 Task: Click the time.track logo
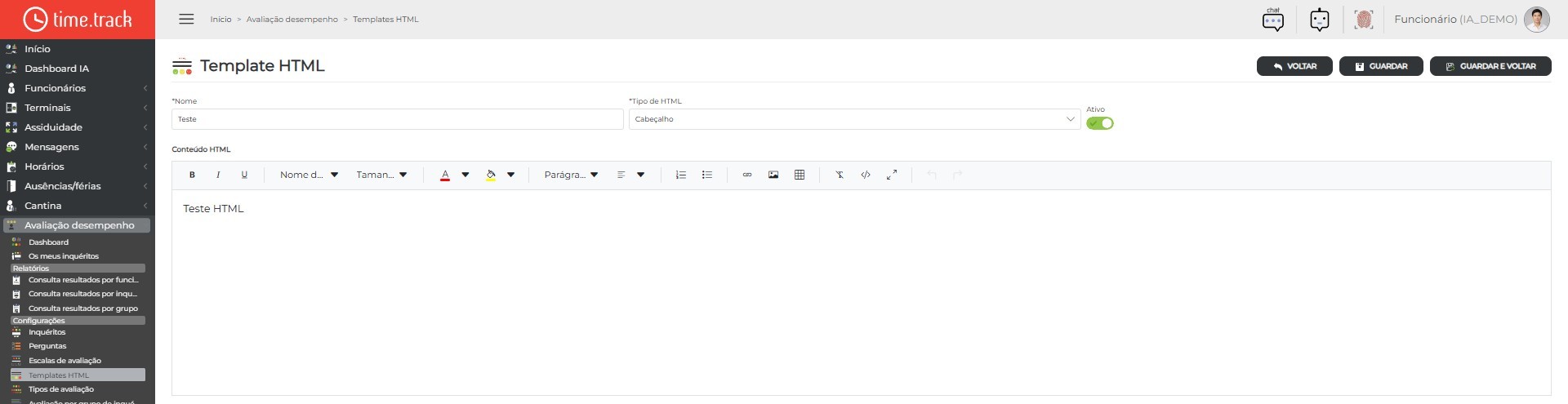pyautogui.click(x=78, y=20)
